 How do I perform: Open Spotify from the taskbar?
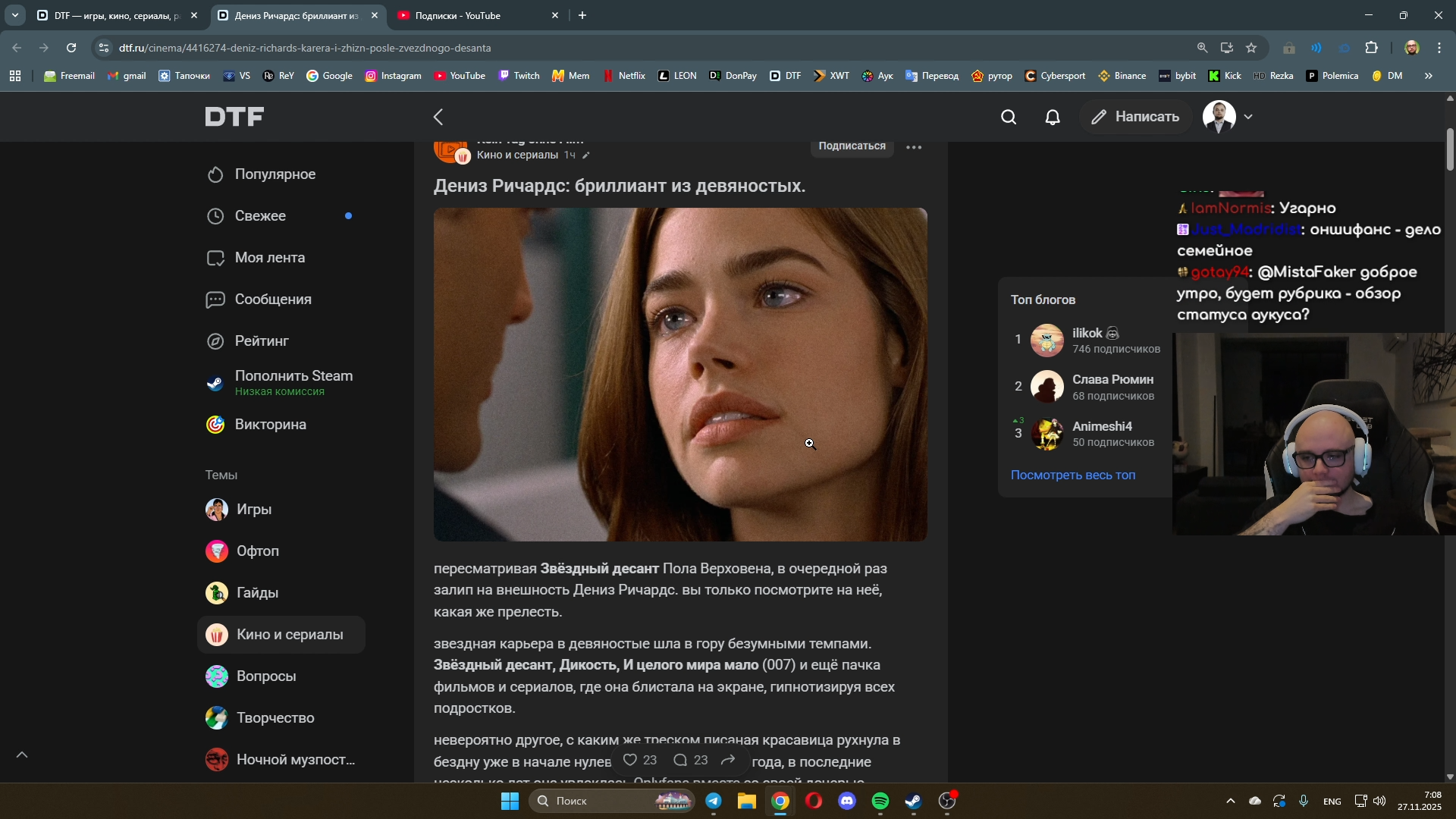(x=880, y=802)
